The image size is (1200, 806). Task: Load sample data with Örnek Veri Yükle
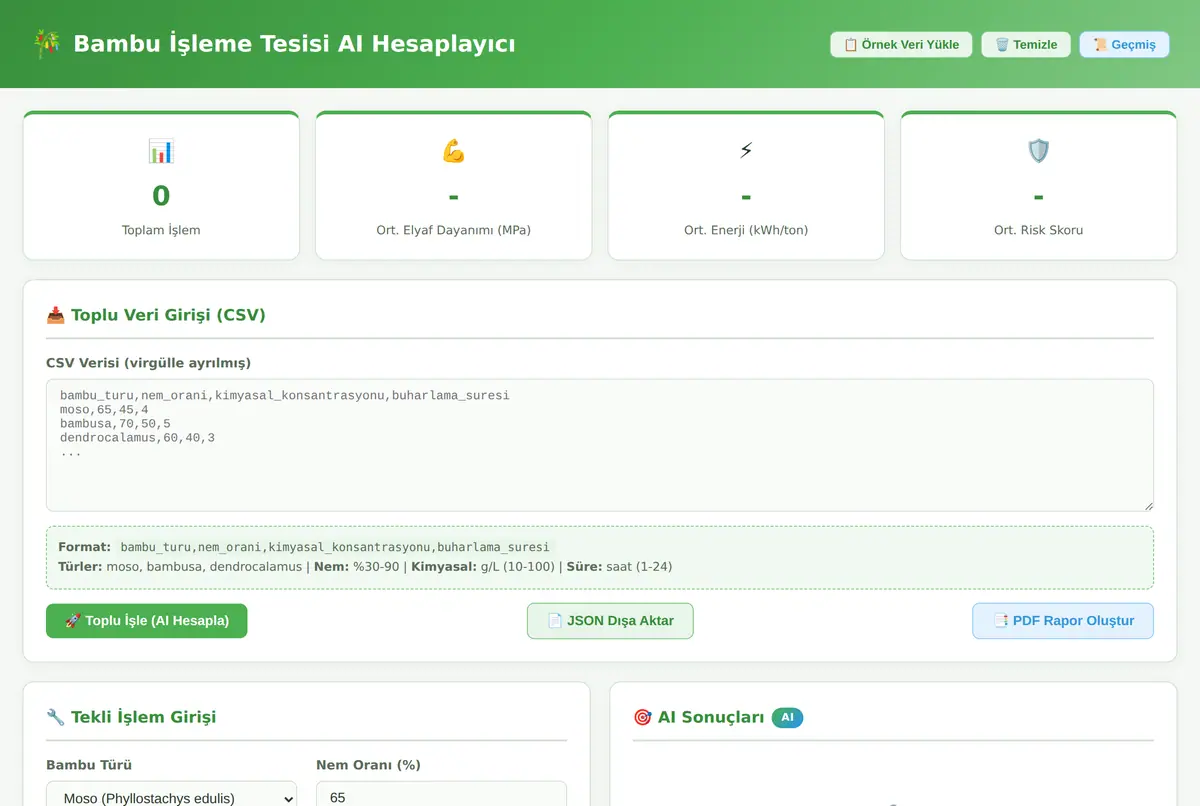point(901,44)
